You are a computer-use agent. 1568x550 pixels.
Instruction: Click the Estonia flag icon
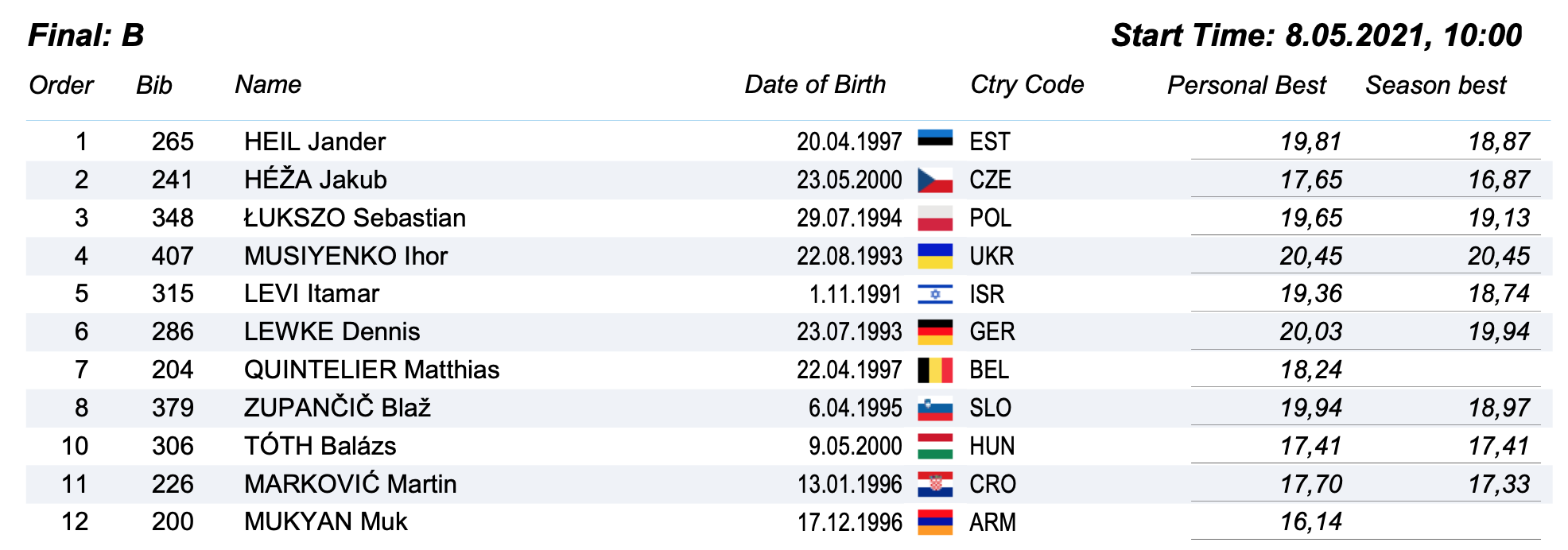(935, 140)
